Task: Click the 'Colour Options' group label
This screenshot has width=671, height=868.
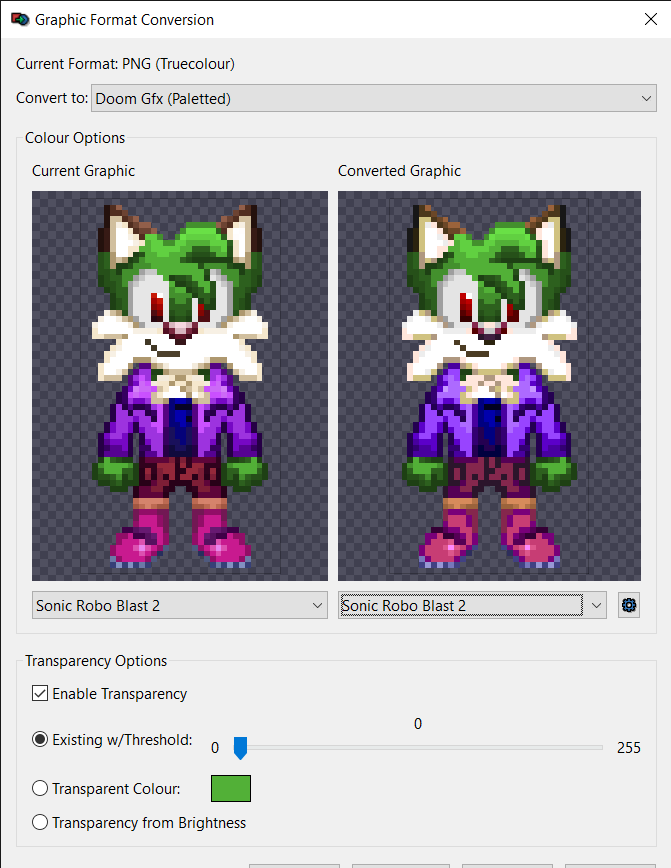Action: (x=75, y=138)
